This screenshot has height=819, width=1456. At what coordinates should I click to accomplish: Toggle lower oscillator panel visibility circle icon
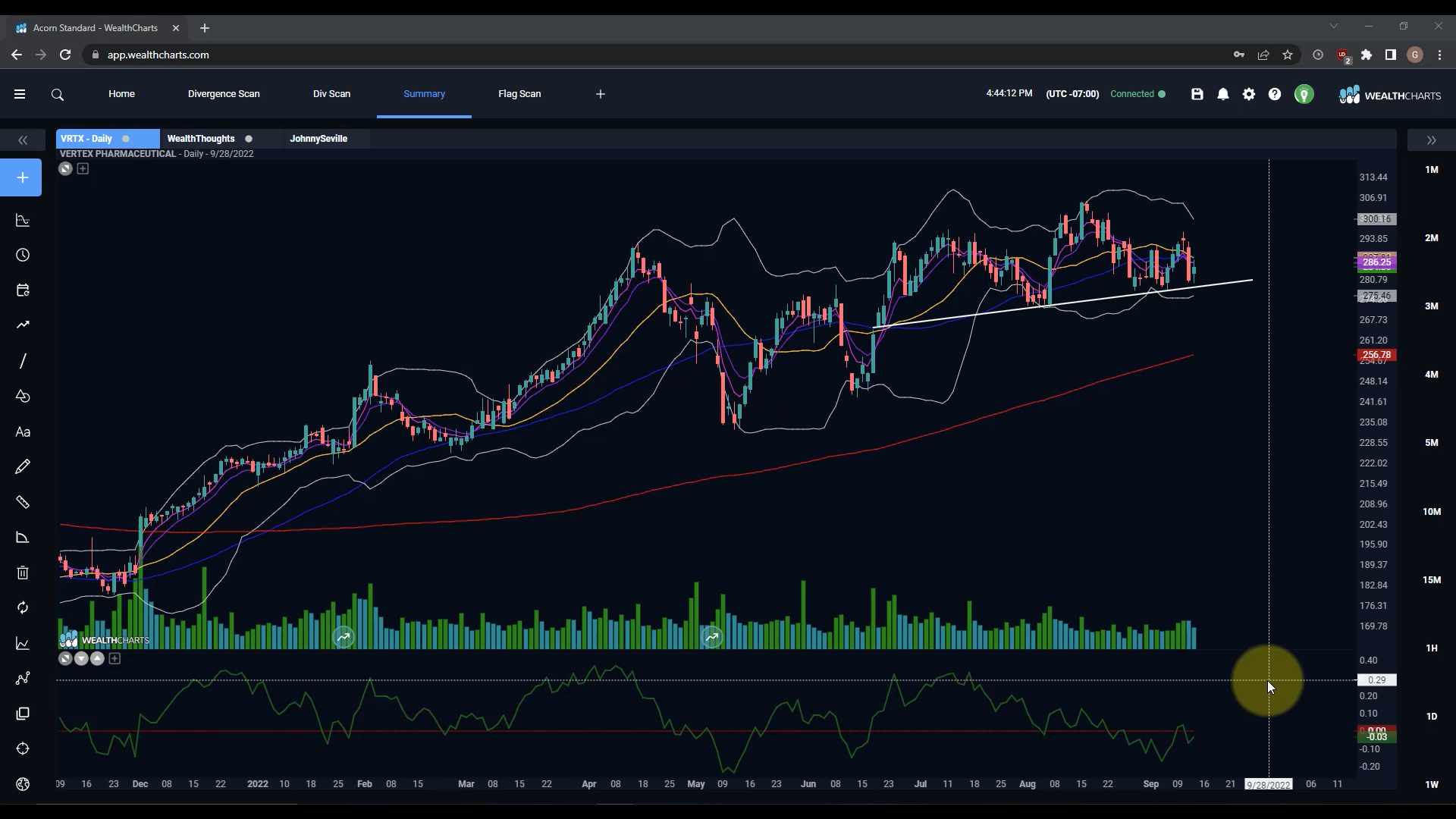65,658
